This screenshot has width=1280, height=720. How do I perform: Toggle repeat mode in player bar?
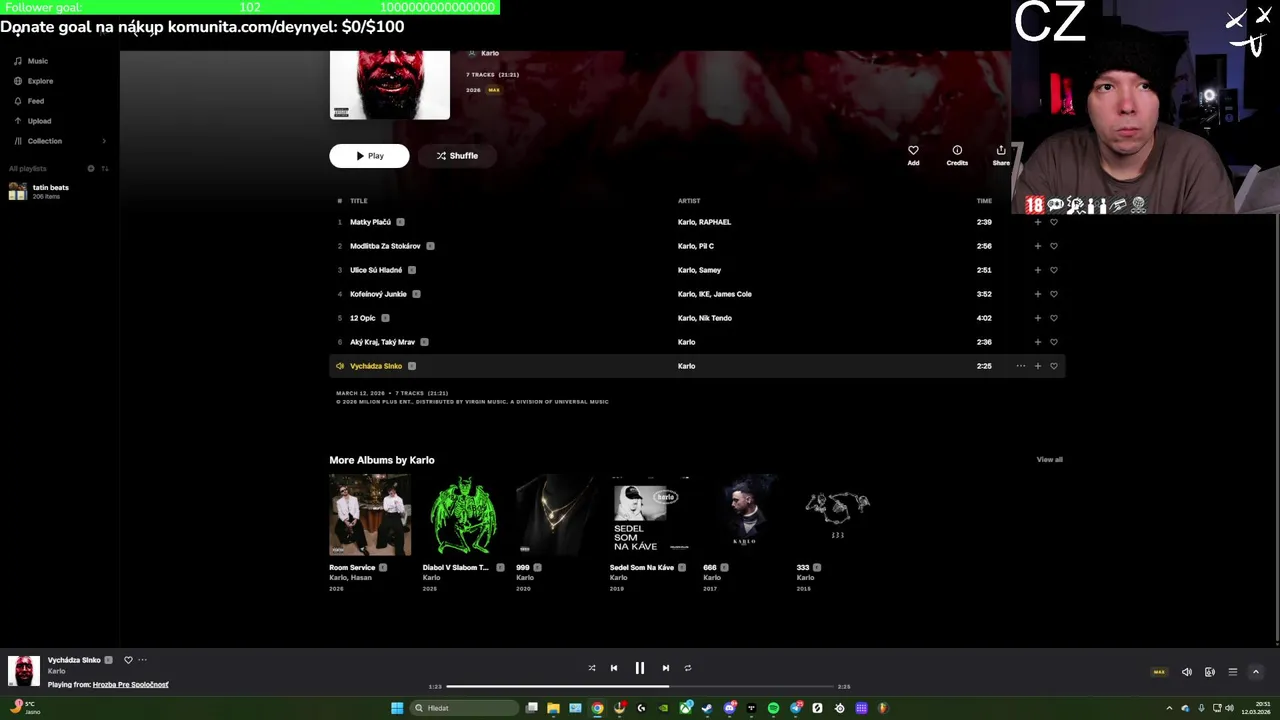click(x=688, y=668)
